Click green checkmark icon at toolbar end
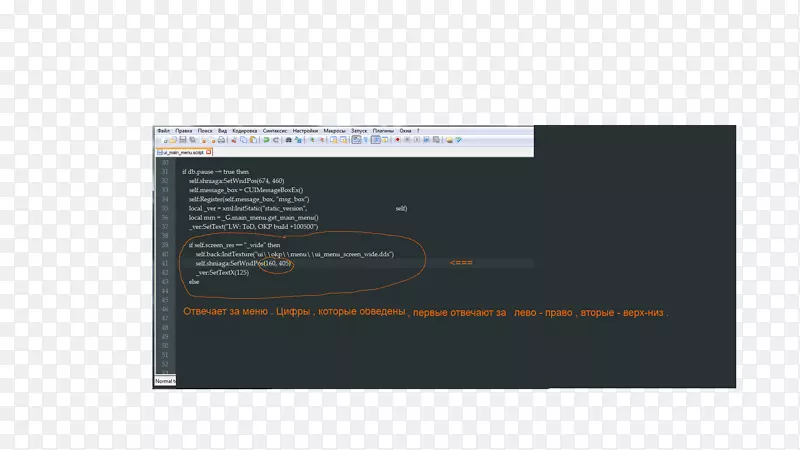Screen dimensions: 800x450 point(459,140)
